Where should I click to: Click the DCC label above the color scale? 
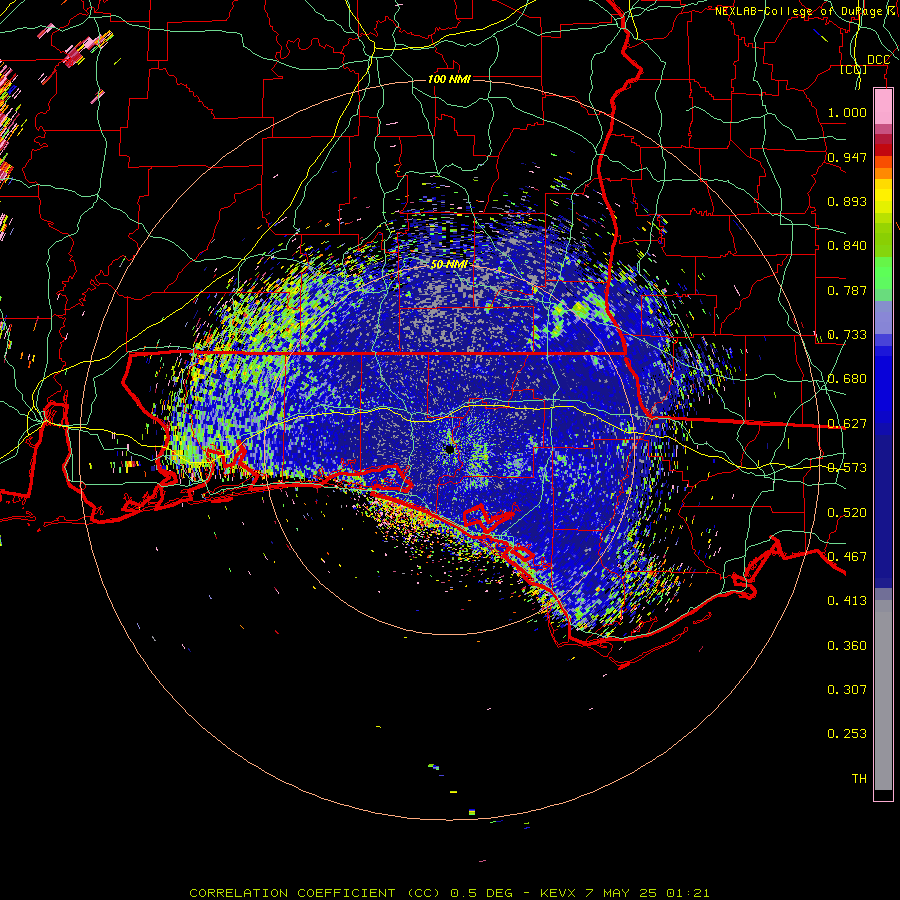(878, 60)
